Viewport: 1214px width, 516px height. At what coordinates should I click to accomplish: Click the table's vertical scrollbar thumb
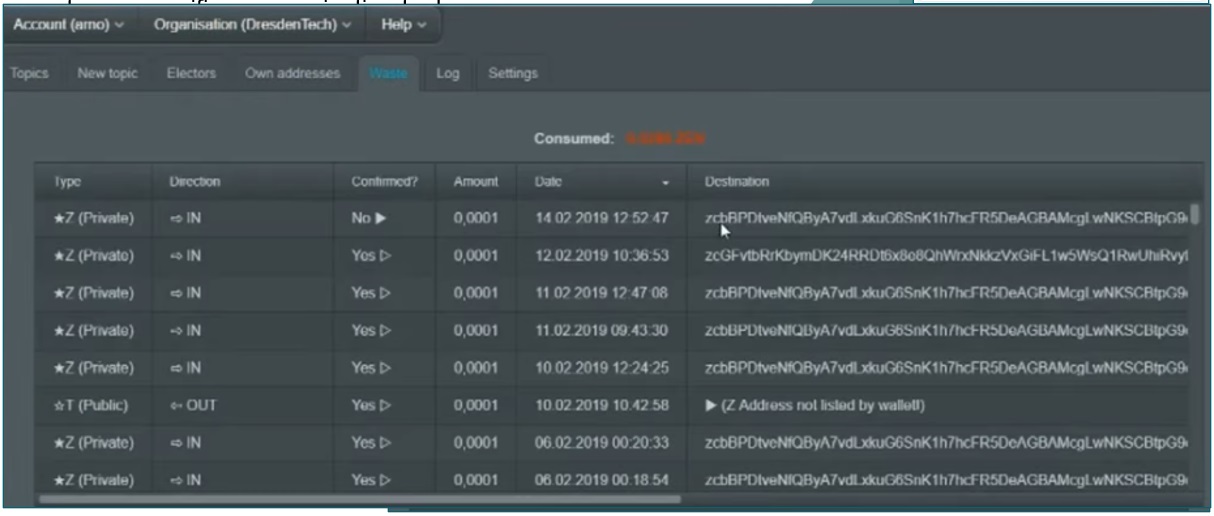click(1195, 213)
